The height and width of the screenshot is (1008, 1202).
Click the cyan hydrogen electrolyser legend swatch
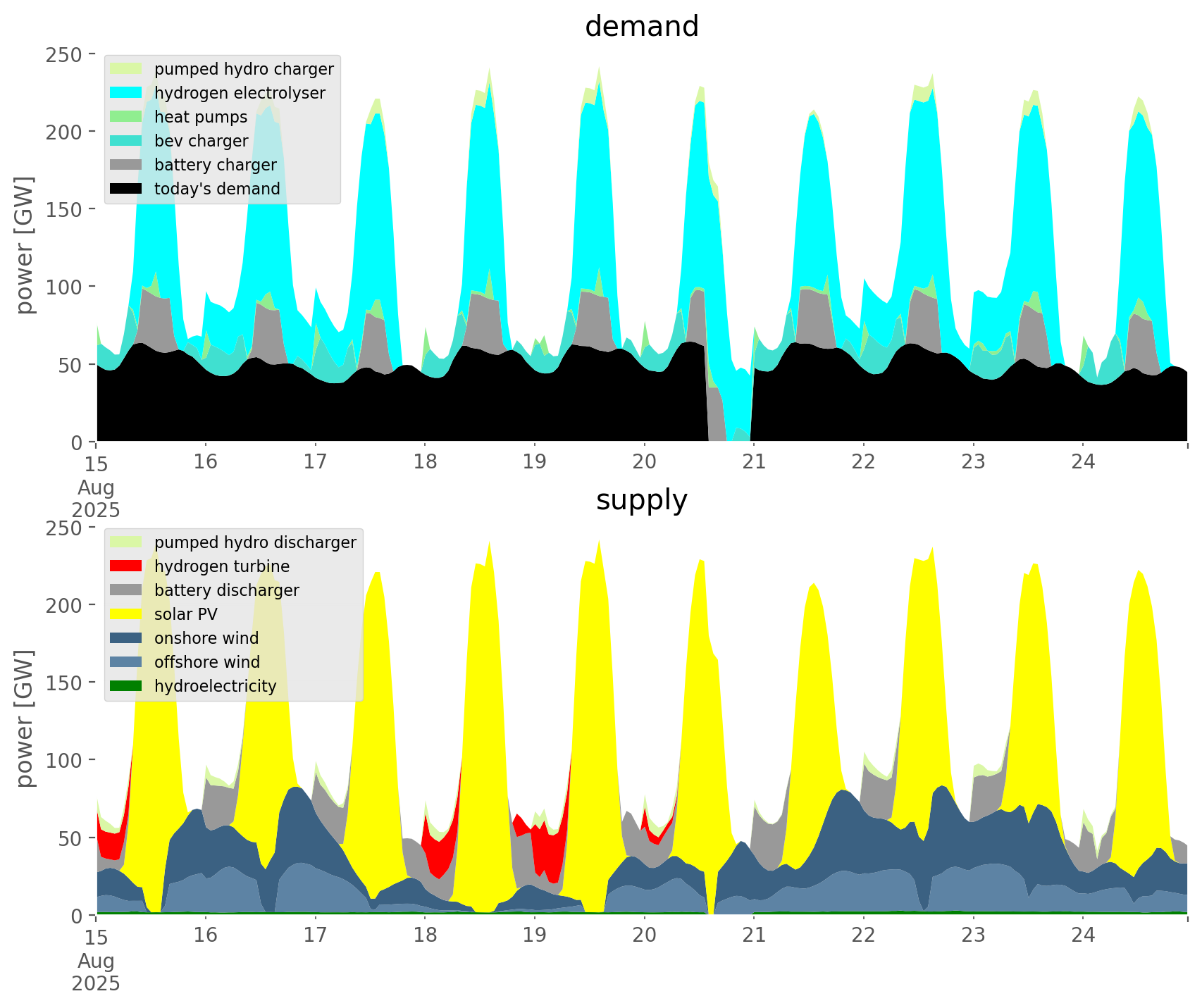point(127,93)
